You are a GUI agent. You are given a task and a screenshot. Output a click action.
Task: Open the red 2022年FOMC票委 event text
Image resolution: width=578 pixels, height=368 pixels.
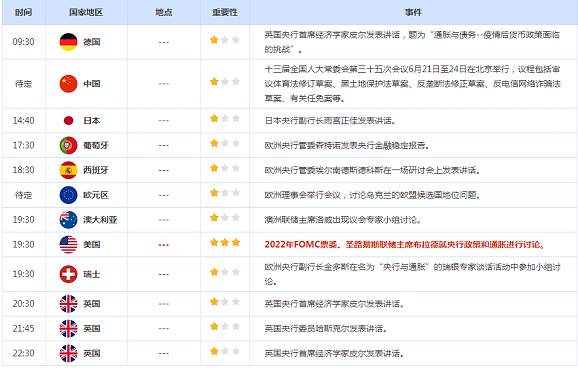[404, 244]
